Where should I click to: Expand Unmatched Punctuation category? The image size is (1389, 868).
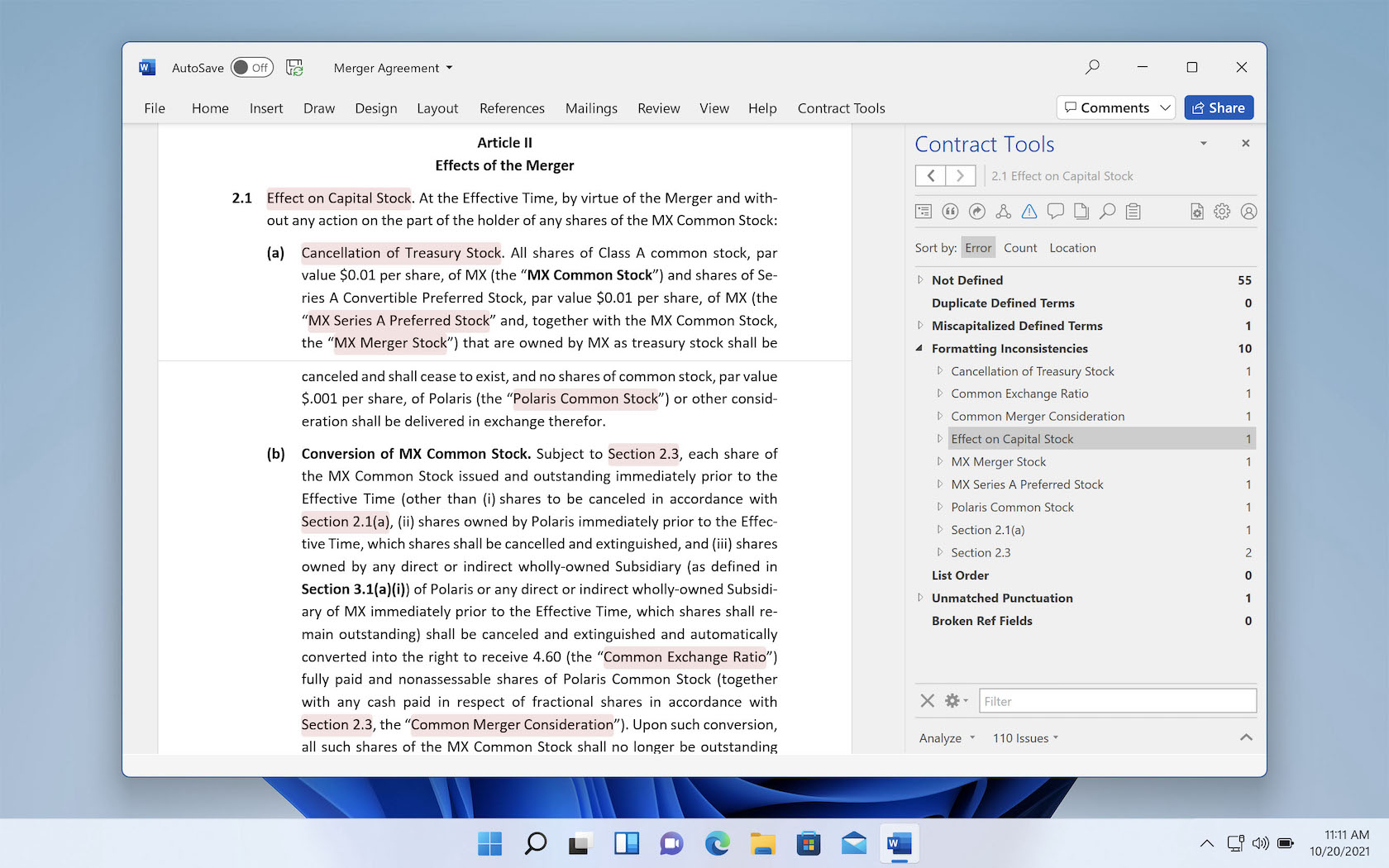pyautogui.click(x=920, y=598)
